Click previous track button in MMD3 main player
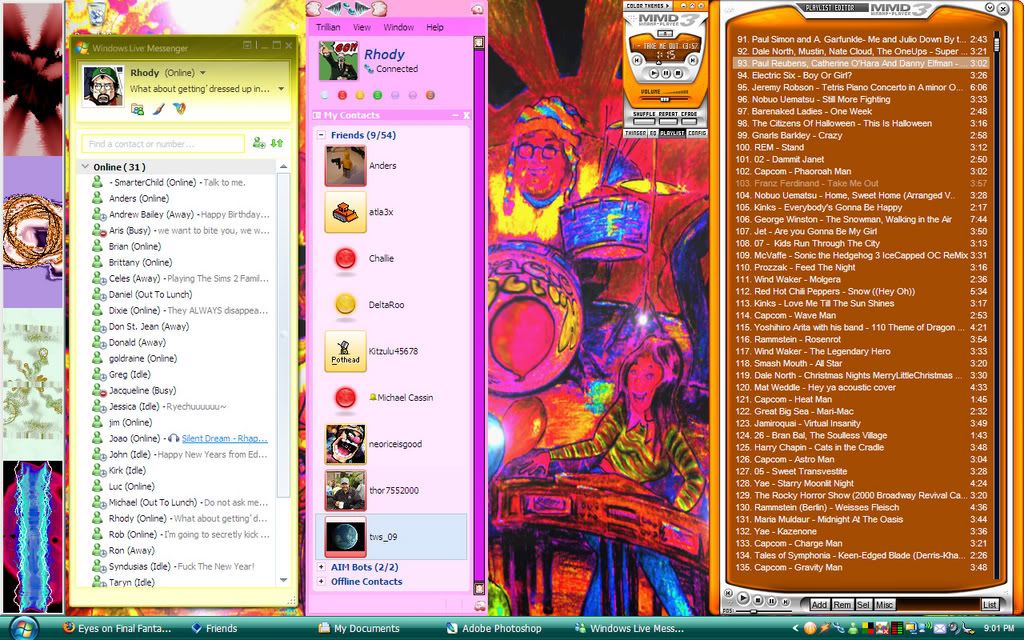 [637, 60]
